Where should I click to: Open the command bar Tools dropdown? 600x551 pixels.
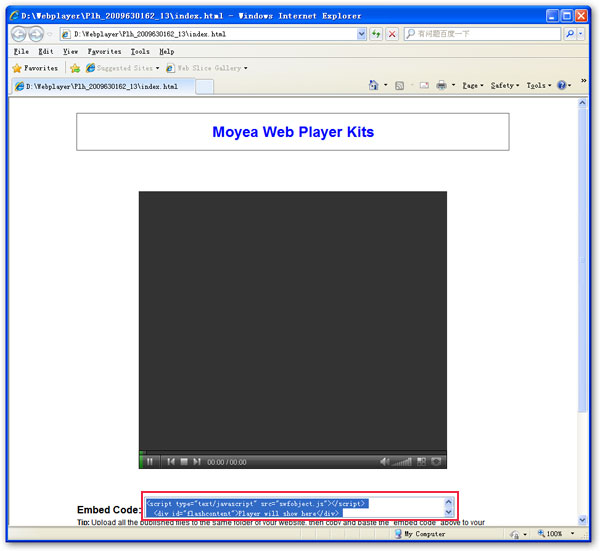(539, 85)
